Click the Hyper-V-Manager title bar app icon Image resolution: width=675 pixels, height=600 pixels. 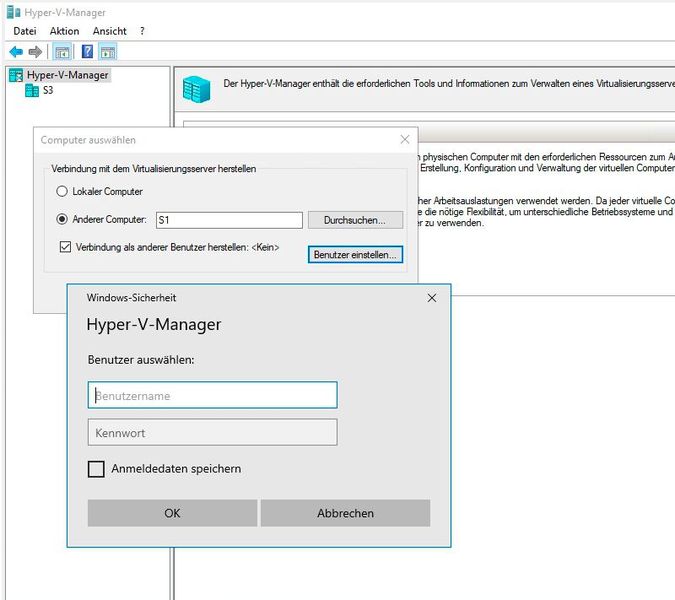point(13,12)
